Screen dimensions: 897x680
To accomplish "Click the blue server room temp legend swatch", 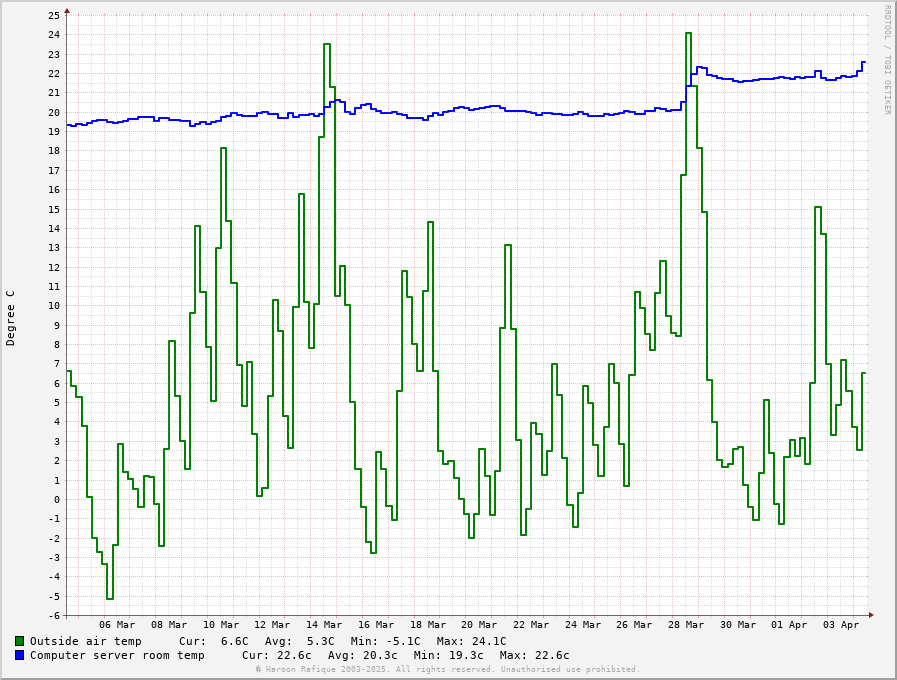I will 19,655.
